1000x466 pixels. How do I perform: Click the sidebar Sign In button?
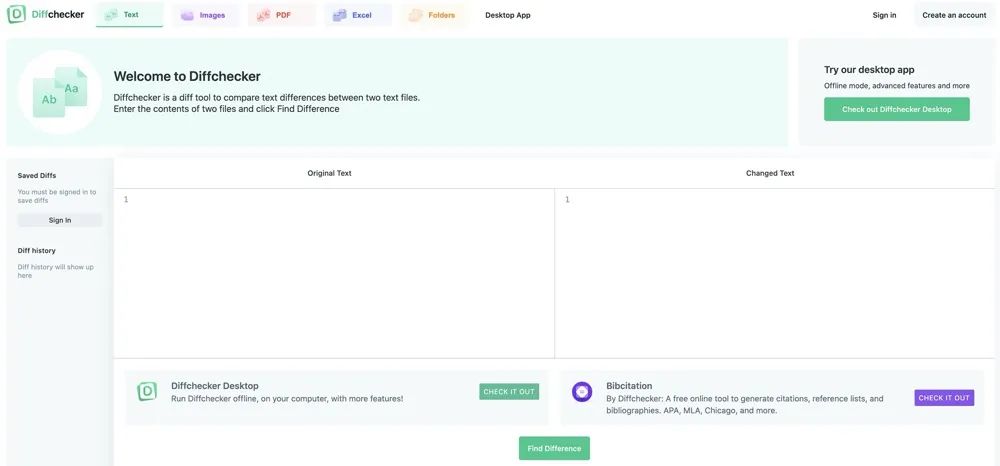(60, 220)
